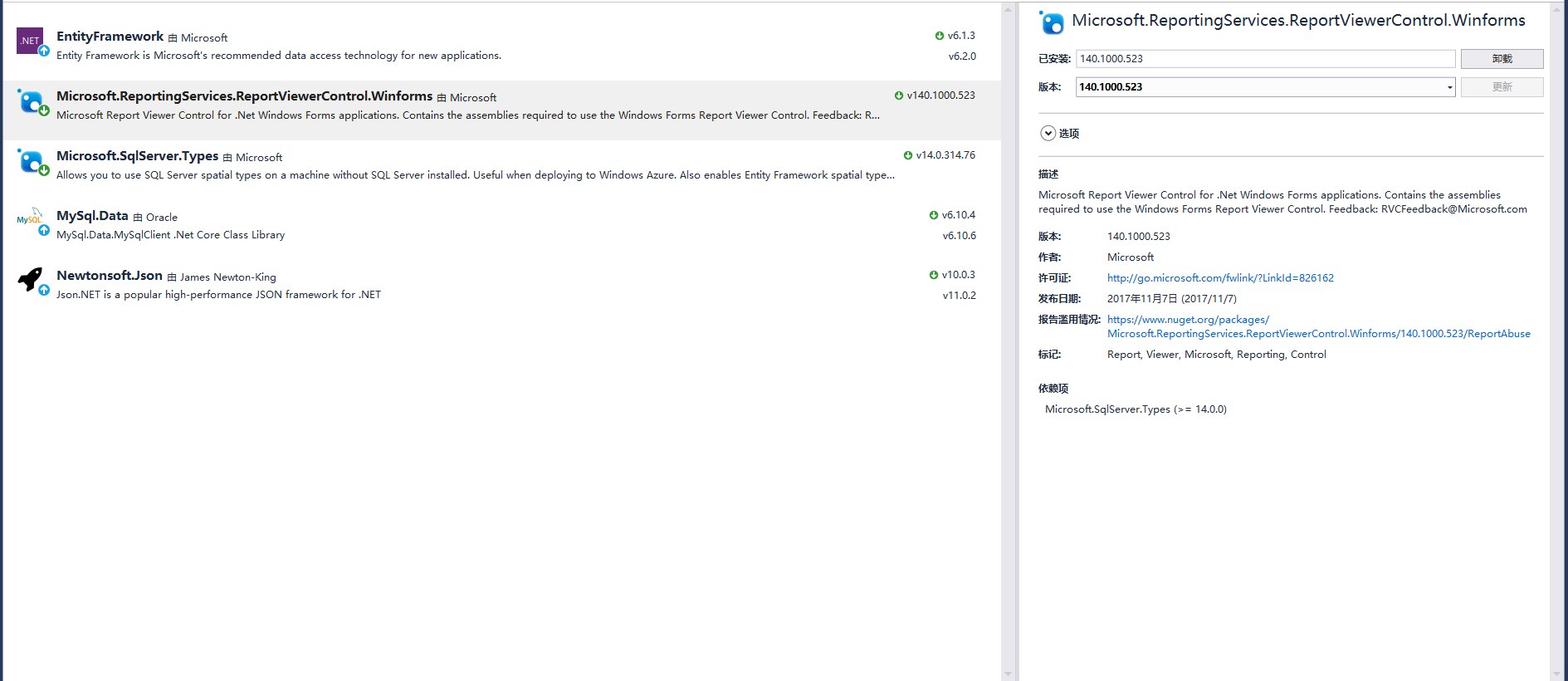Click the 更新 update button
This screenshot has width=1568, height=681.
point(1502,87)
